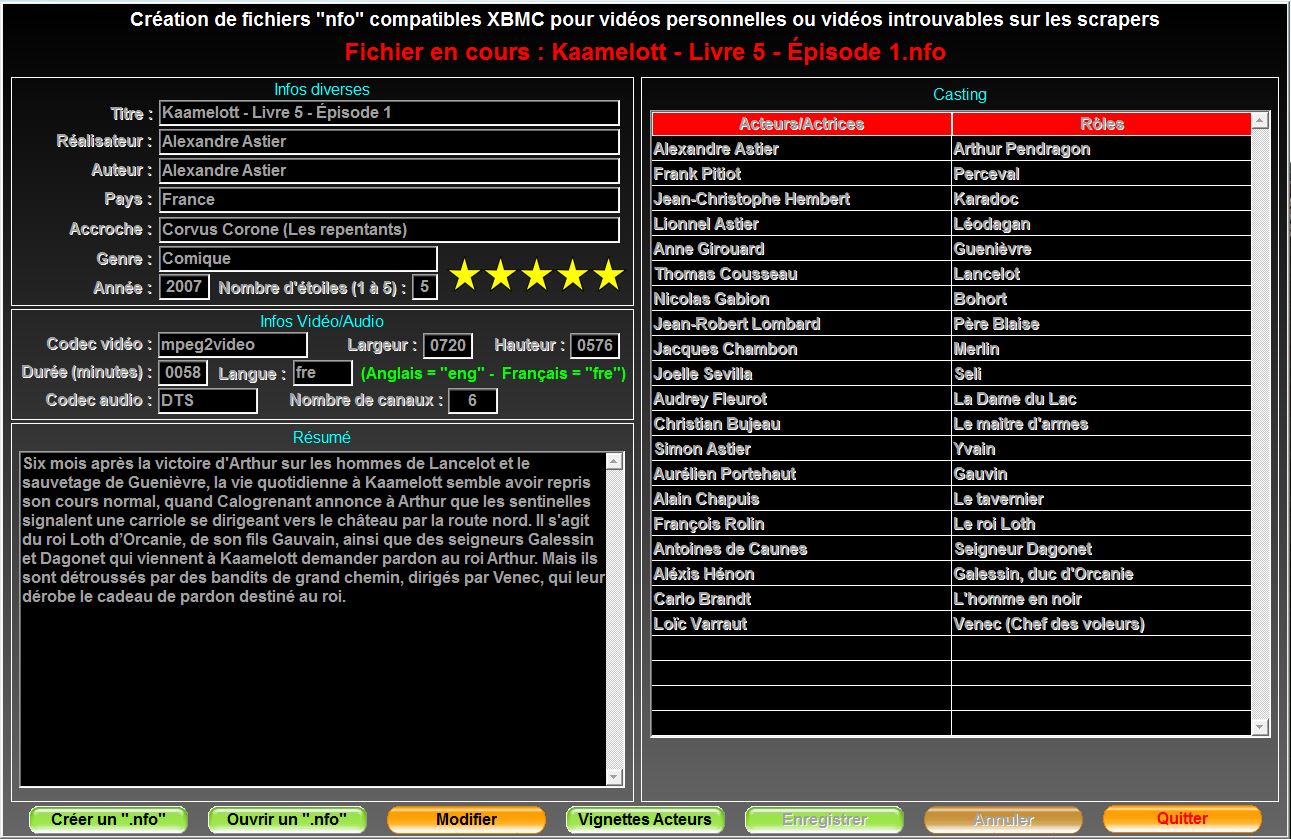Select actor cell Jacques Chambon

[x=801, y=349]
